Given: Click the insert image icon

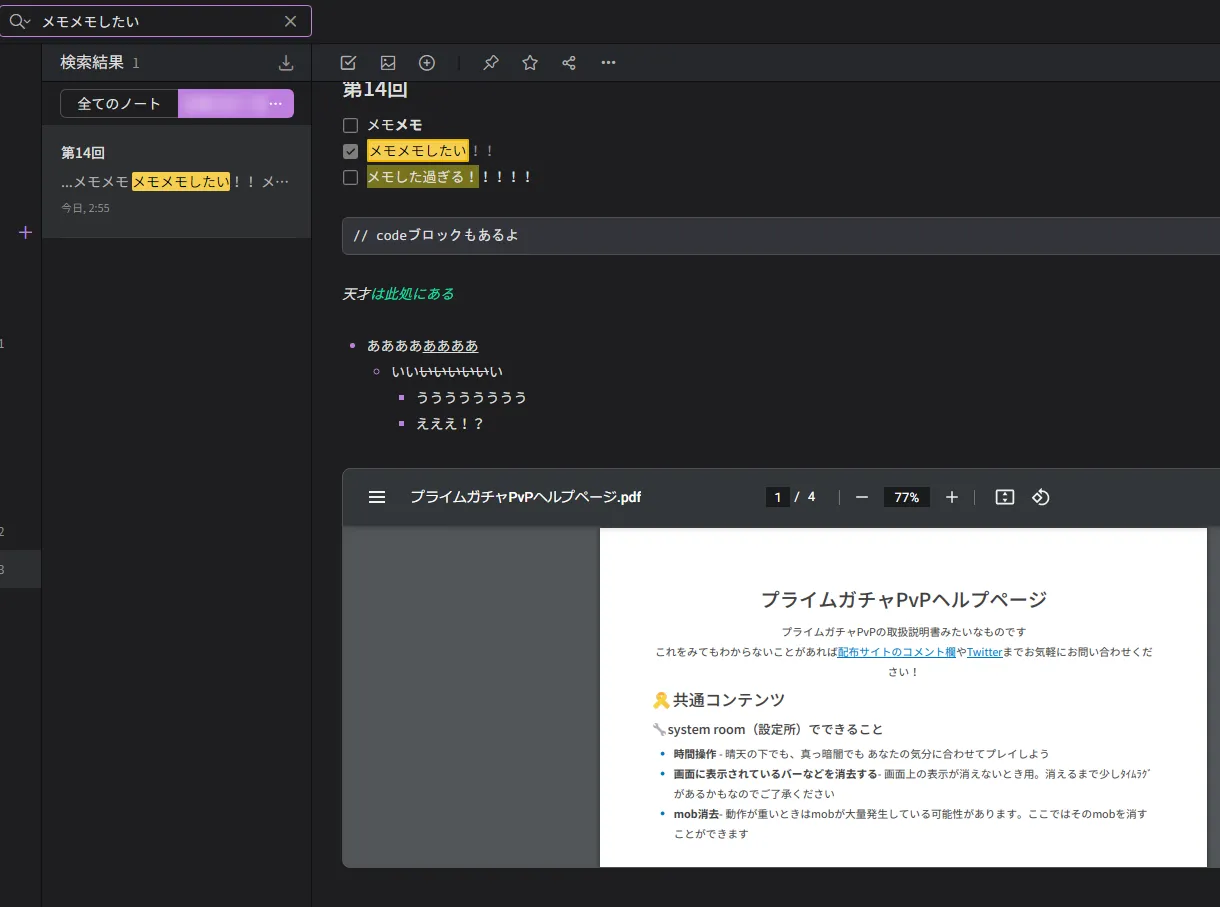Looking at the screenshot, I should (x=388, y=63).
